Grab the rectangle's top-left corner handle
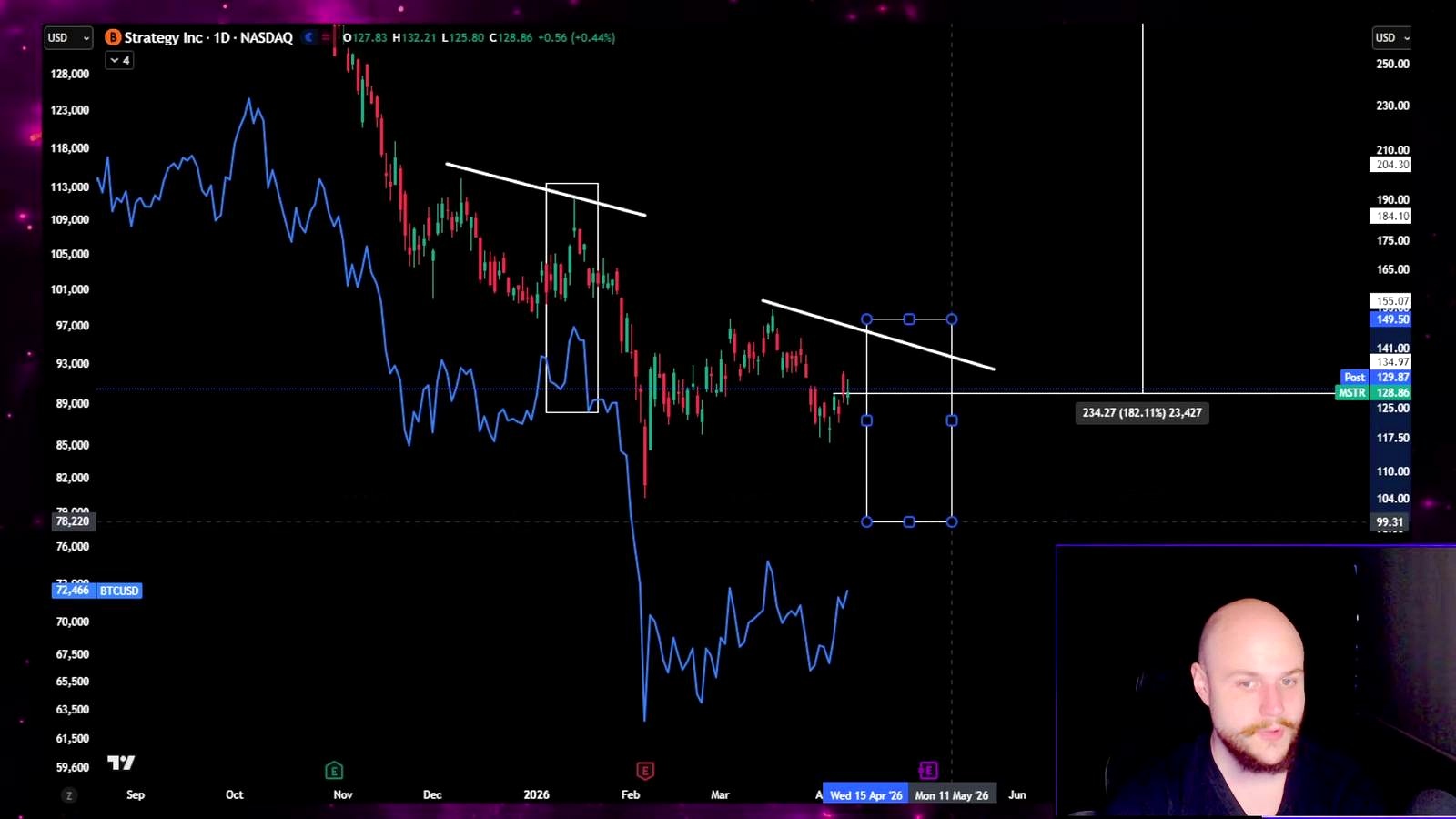Screen dimensions: 1456x819 866,319
